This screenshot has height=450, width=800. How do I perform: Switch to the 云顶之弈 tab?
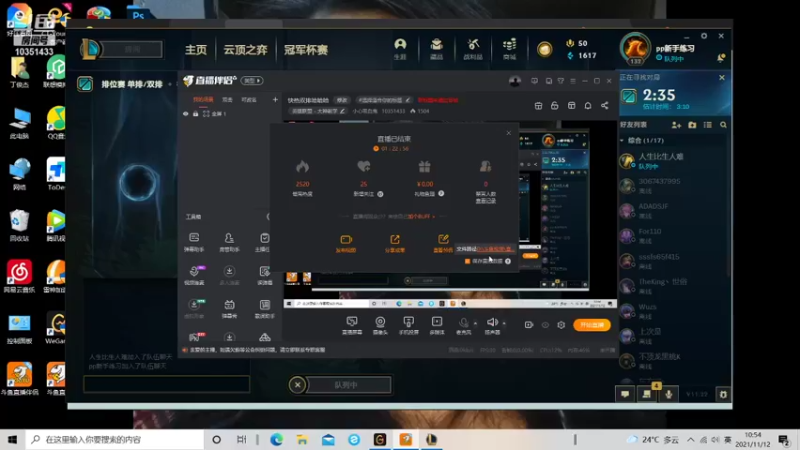[x=245, y=50]
